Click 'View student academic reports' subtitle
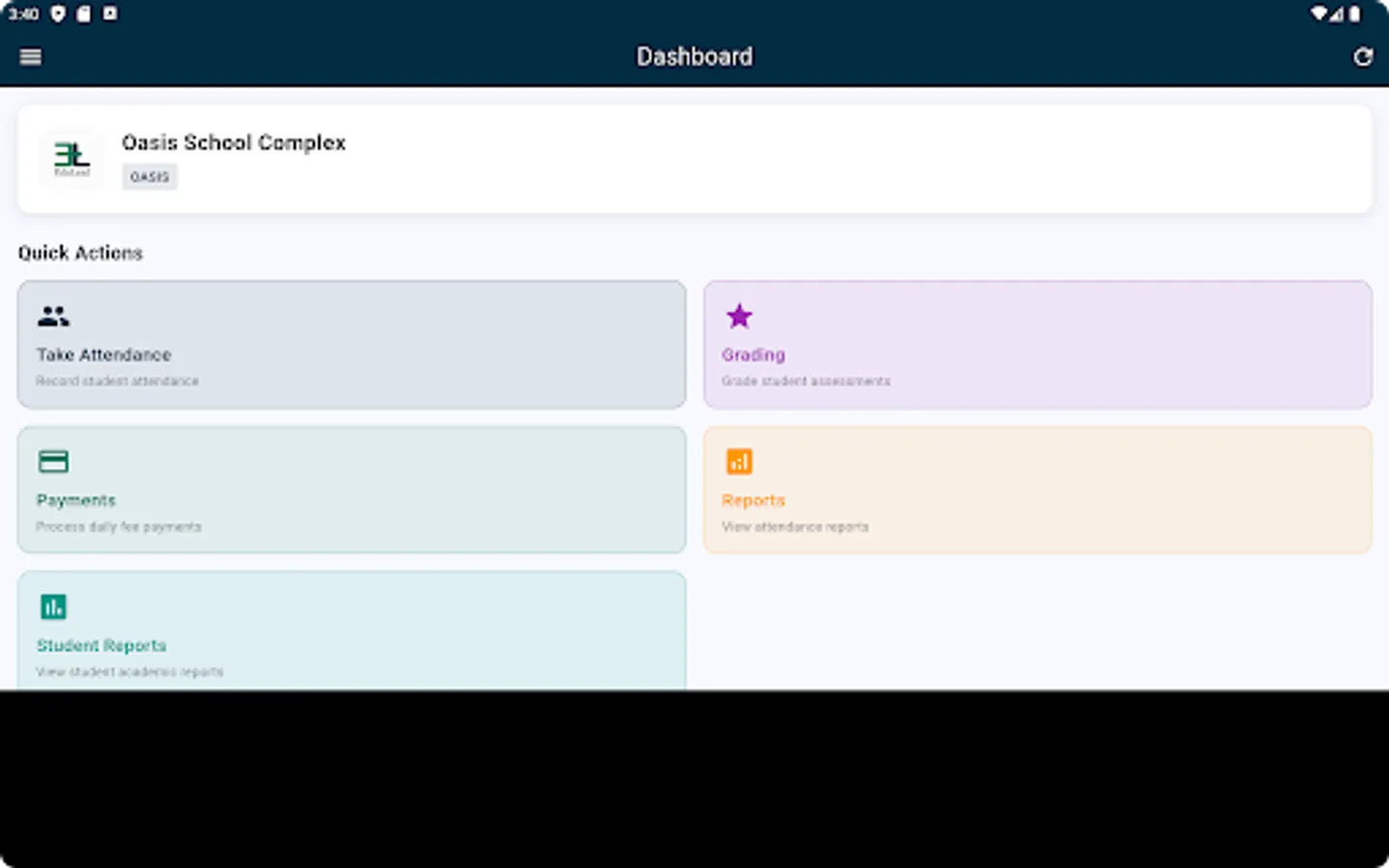 tap(130, 671)
